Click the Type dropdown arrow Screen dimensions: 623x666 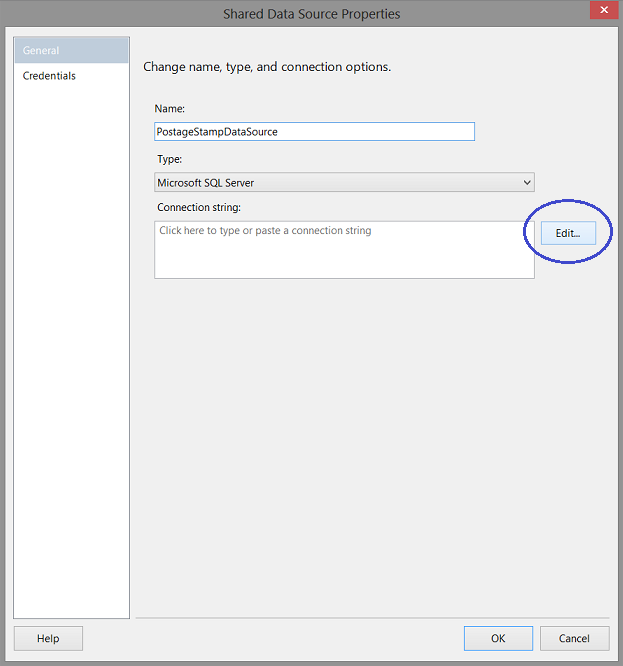click(x=527, y=183)
